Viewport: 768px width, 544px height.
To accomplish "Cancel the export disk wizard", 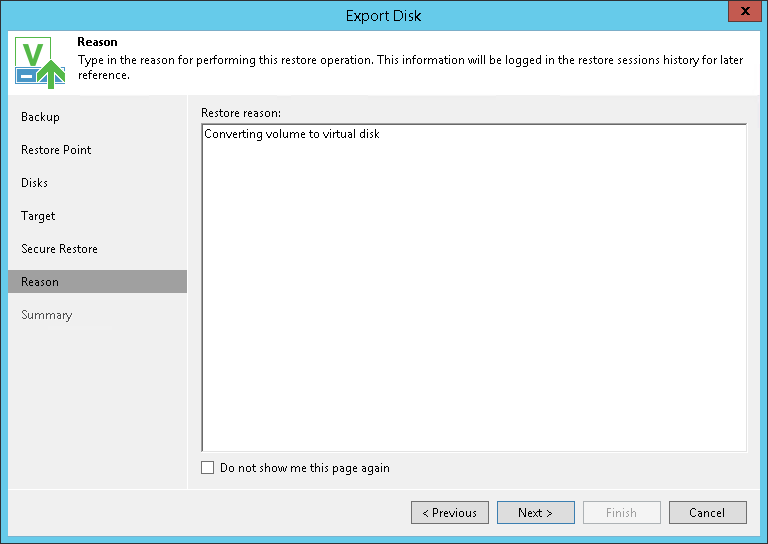I will click(x=707, y=513).
